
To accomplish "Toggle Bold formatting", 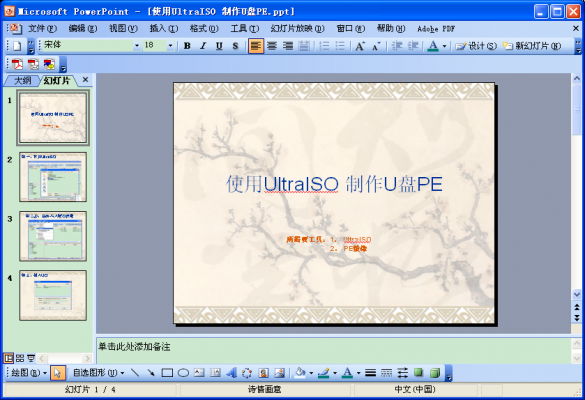I will [187, 46].
